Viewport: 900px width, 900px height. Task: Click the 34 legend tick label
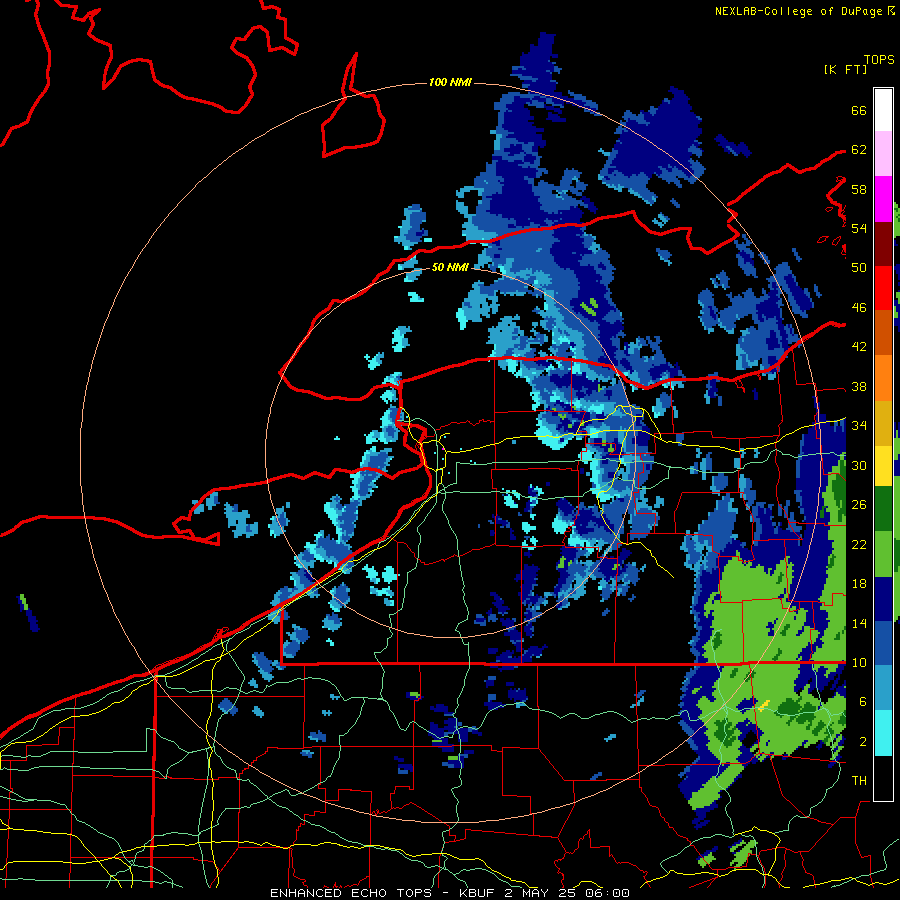pos(859,426)
